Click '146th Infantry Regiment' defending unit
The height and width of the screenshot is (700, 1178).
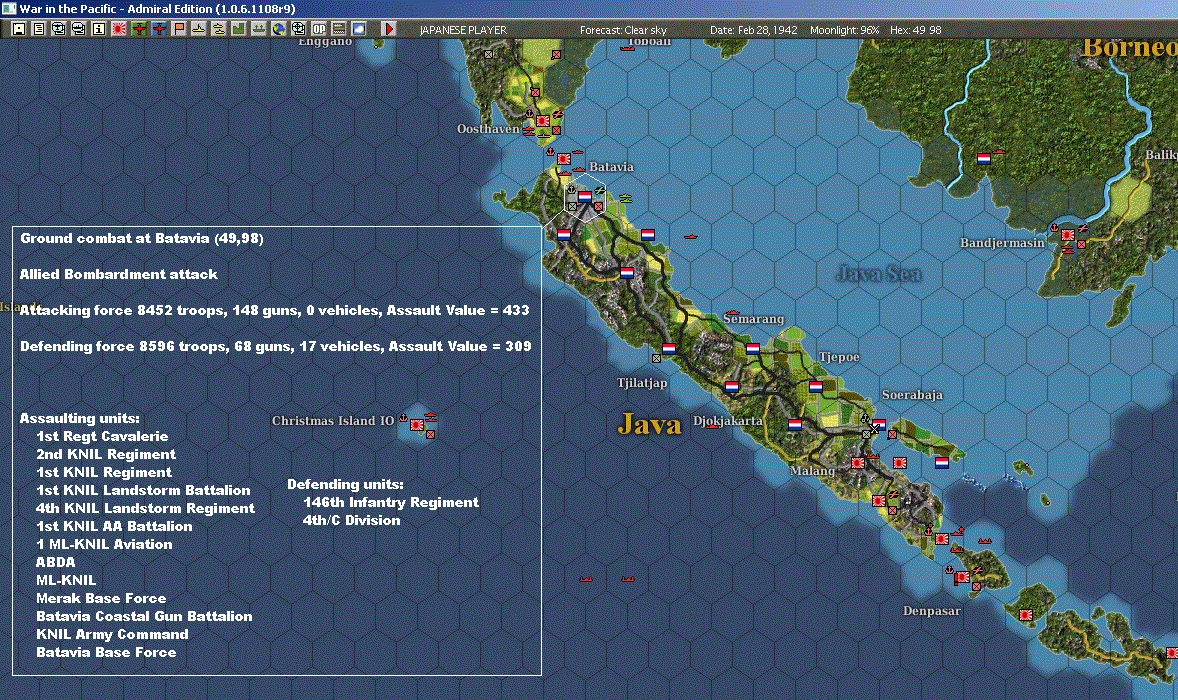[391, 502]
